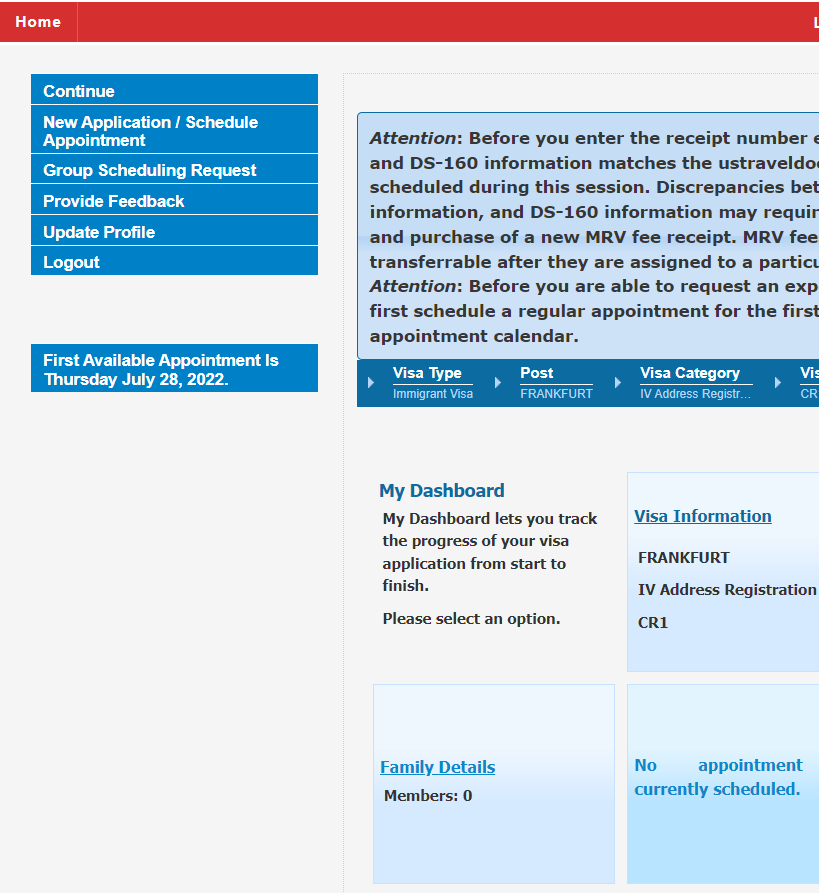Open New Application / Schedule Appointment

tap(174, 129)
